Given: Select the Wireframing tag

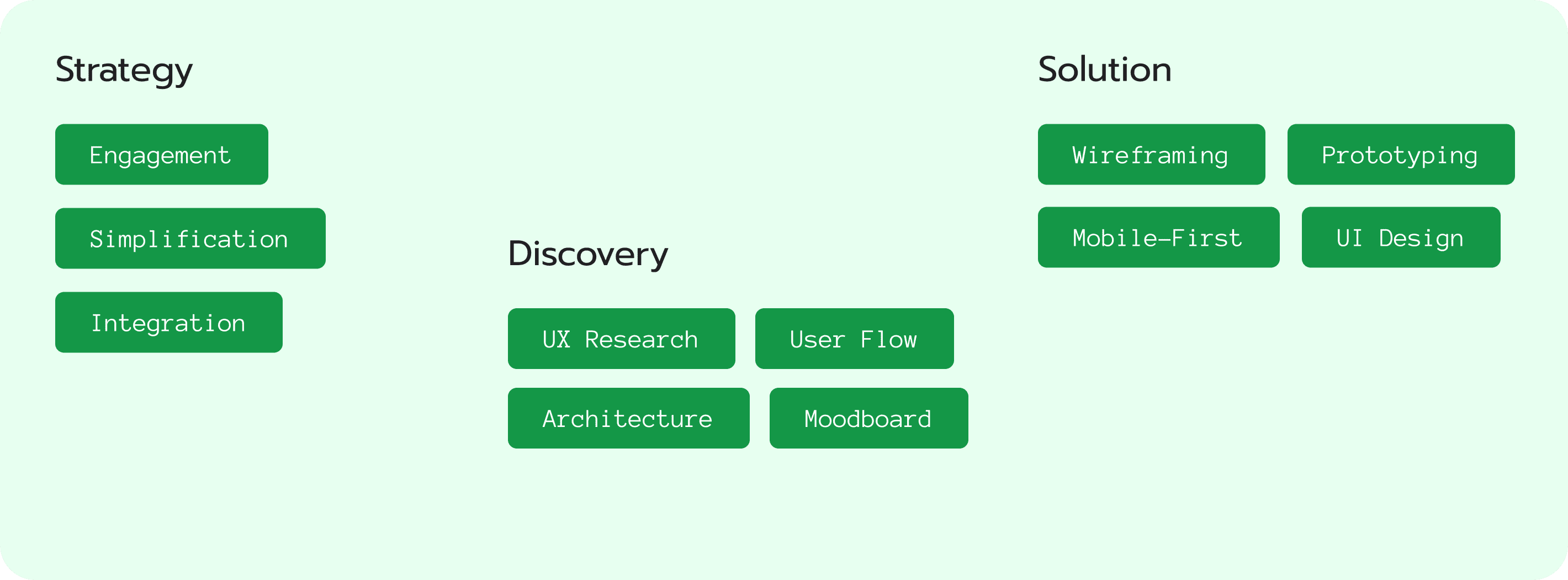Looking at the screenshot, I should [x=1151, y=155].
